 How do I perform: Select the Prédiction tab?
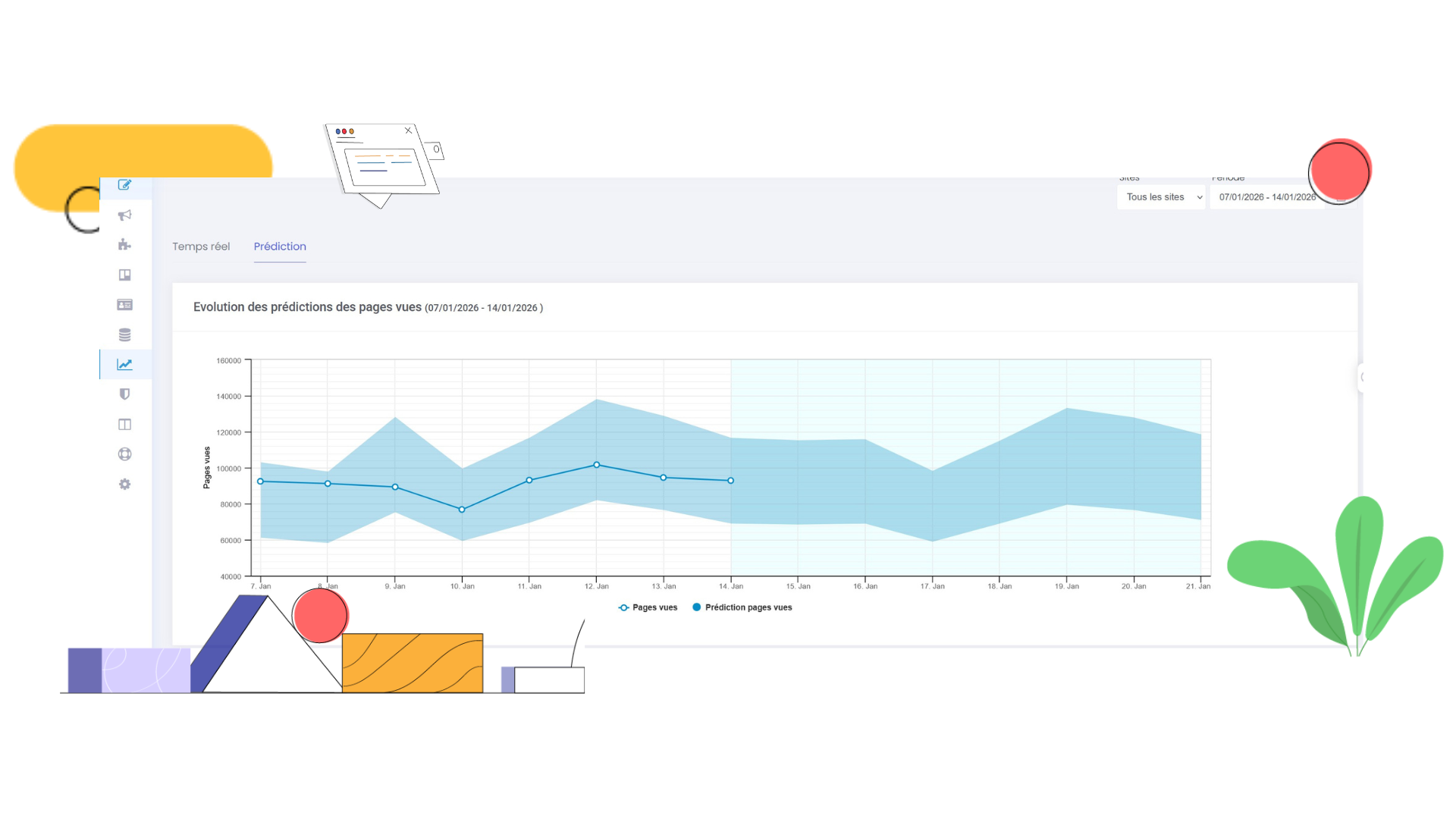(x=280, y=246)
